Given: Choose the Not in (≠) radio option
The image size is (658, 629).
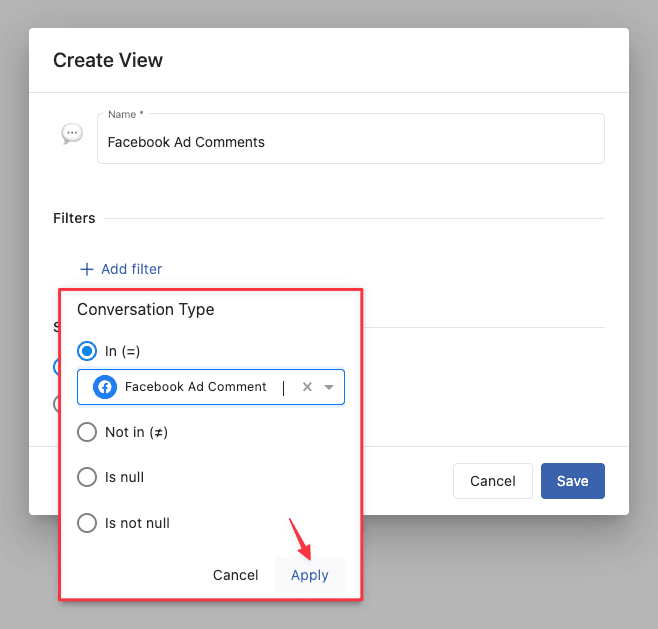Looking at the screenshot, I should click(x=87, y=432).
